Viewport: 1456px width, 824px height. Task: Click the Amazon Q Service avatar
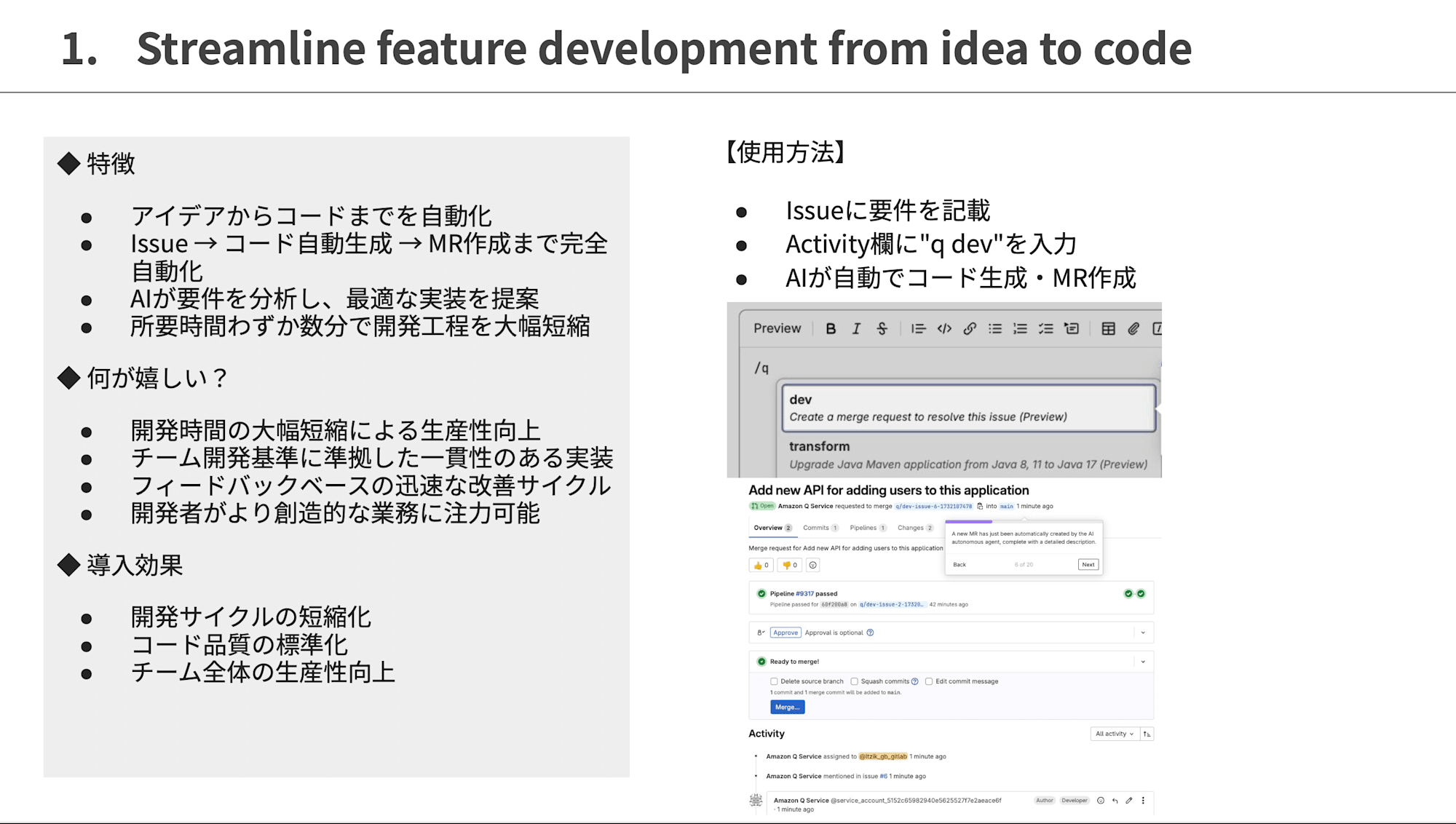point(756,801)
